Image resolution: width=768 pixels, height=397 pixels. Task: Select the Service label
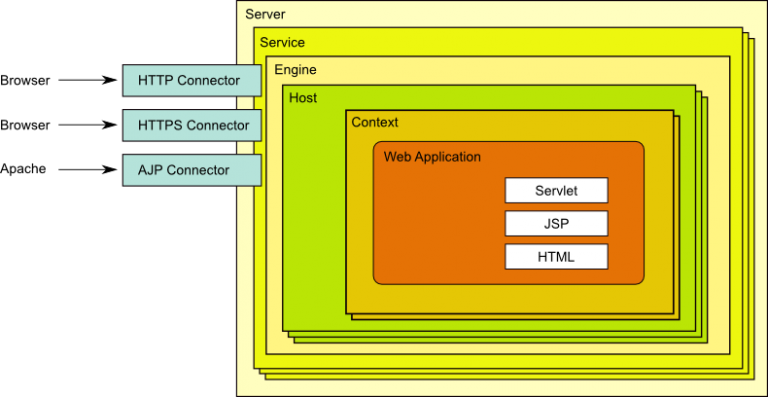[282, 43]
